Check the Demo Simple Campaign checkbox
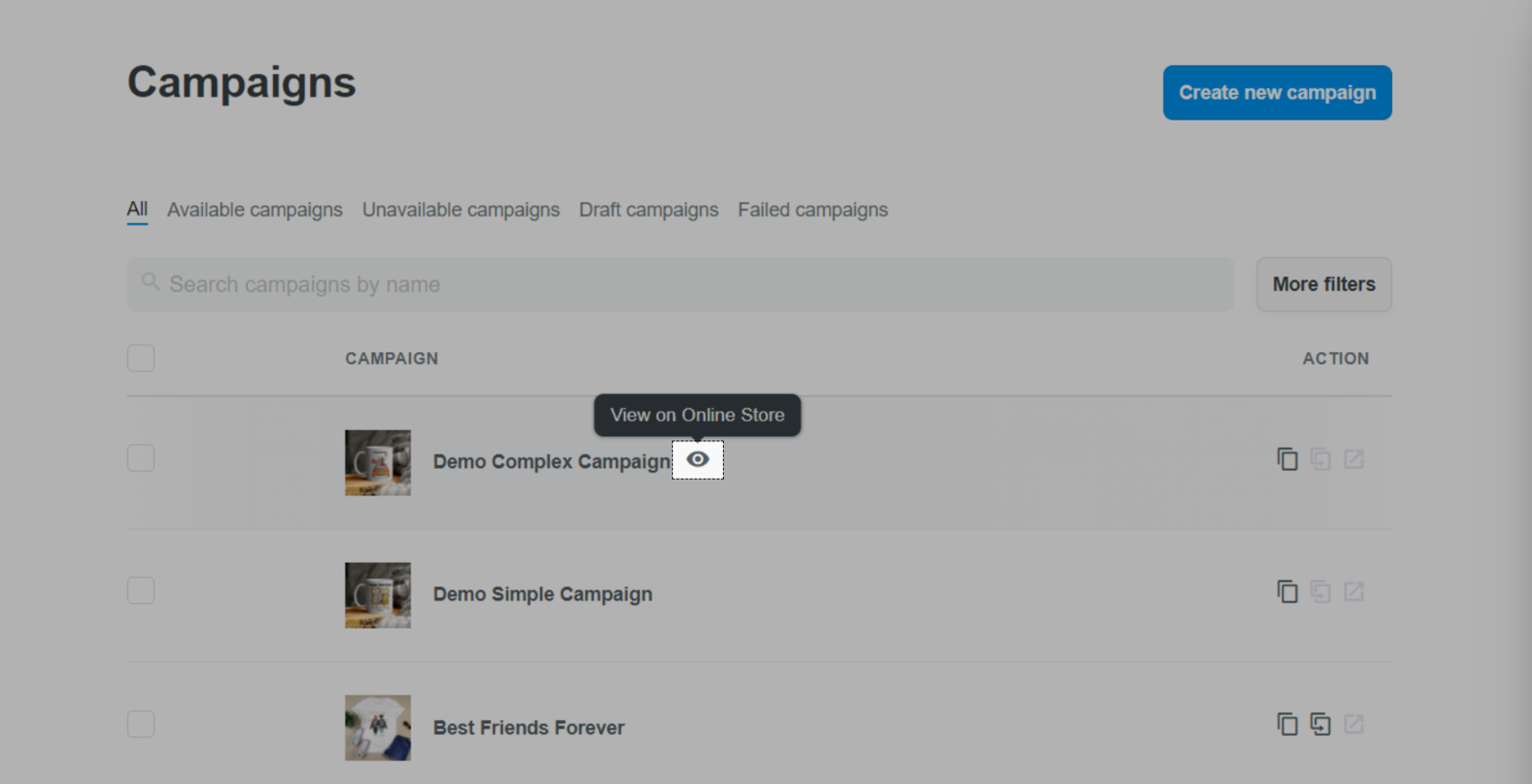This screenshot has height=784, width=1532. (141, 590)
